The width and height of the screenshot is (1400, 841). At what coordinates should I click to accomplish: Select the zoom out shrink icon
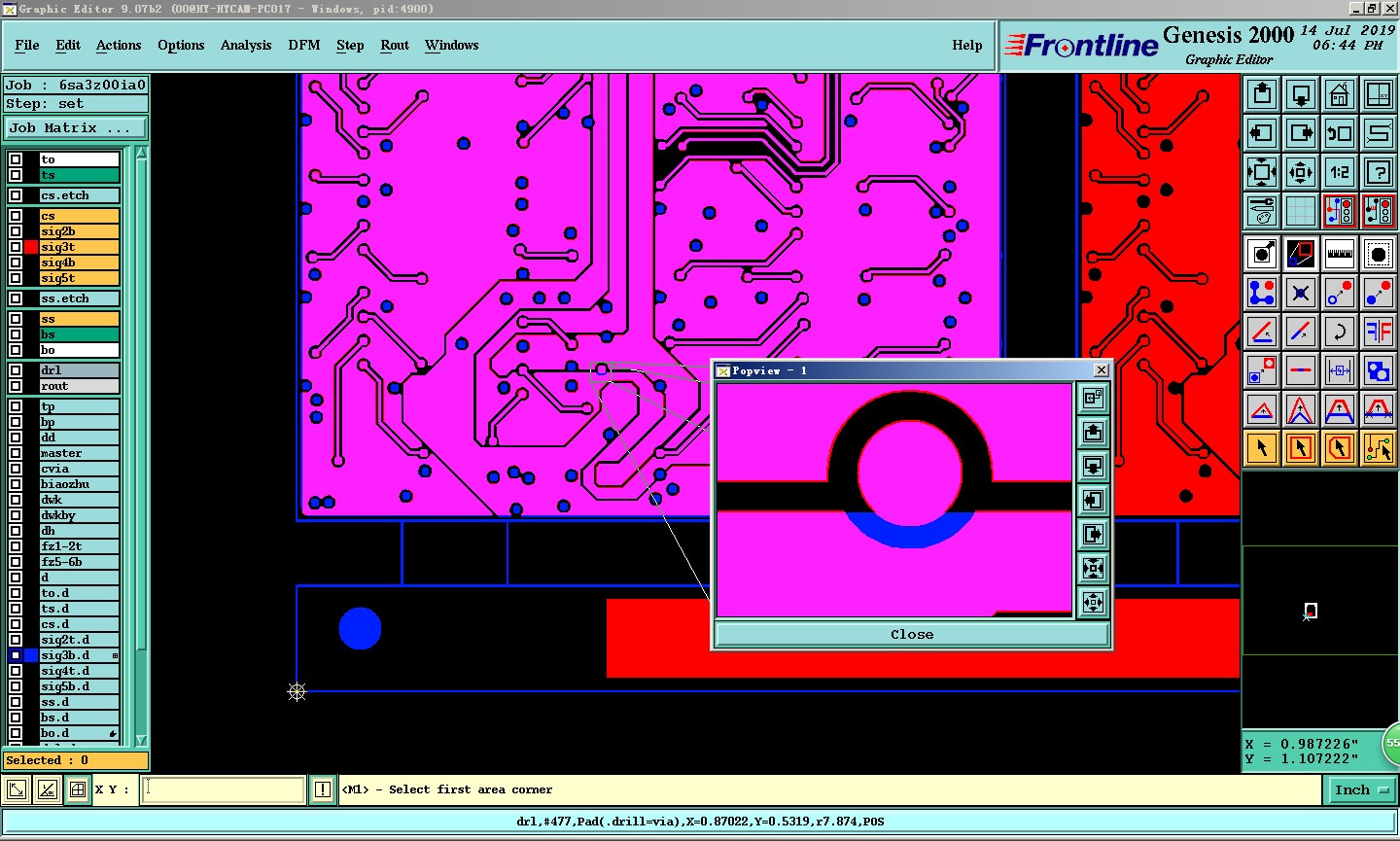[1301, 172]
